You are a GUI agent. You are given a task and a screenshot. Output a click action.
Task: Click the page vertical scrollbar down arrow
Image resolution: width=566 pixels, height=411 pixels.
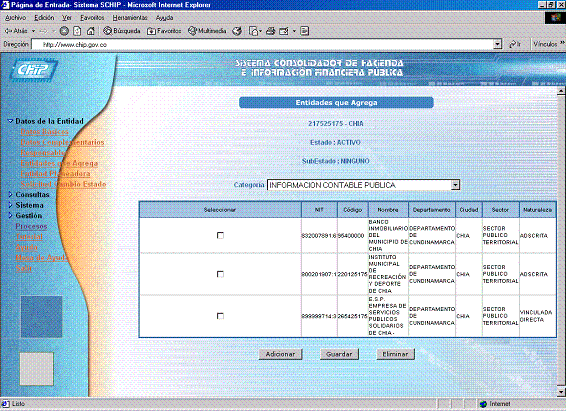(561, 391)
